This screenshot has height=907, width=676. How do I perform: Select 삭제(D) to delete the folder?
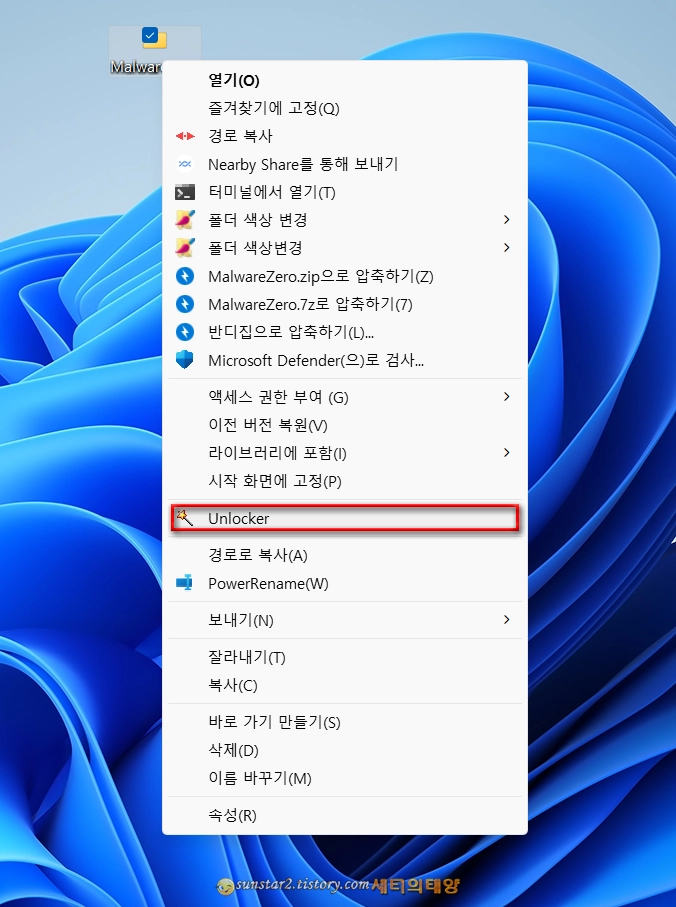(x=345, y=750)
